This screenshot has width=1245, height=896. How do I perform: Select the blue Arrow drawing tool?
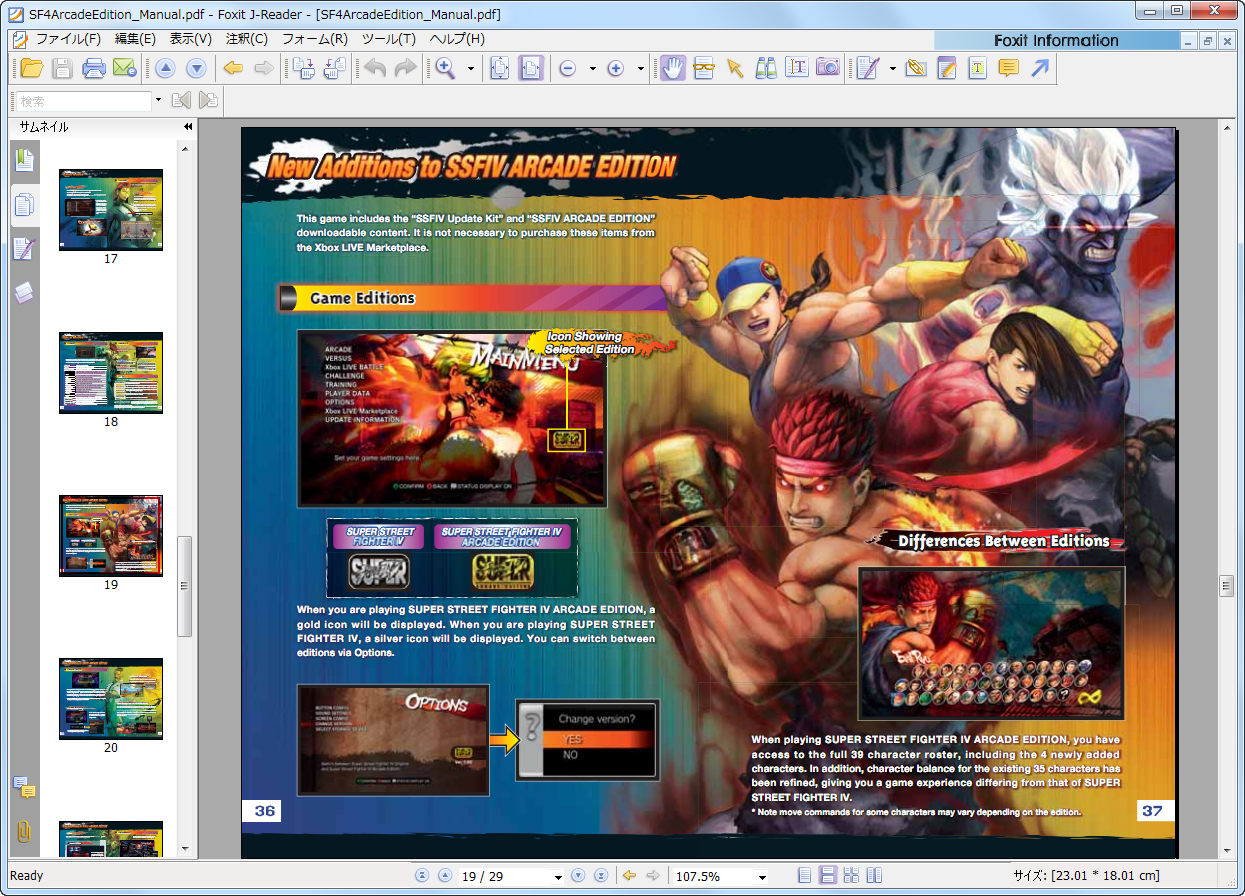tap(1040, 68)
